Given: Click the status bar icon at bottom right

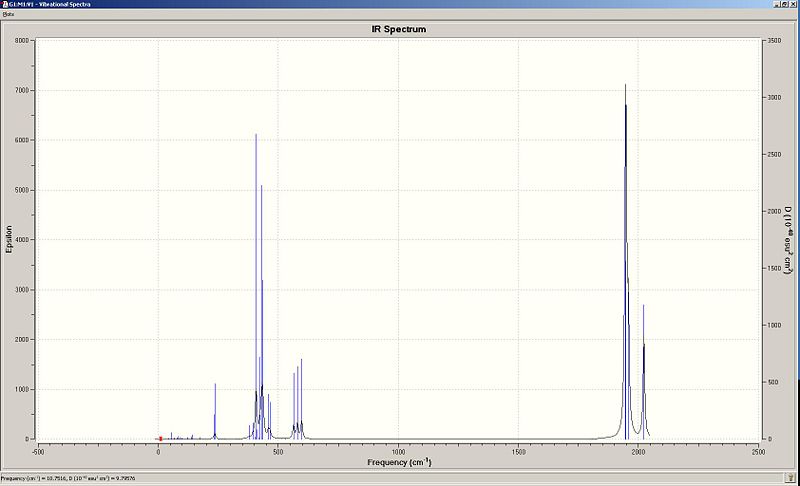Looking at the screenshot, I should 790,478.
